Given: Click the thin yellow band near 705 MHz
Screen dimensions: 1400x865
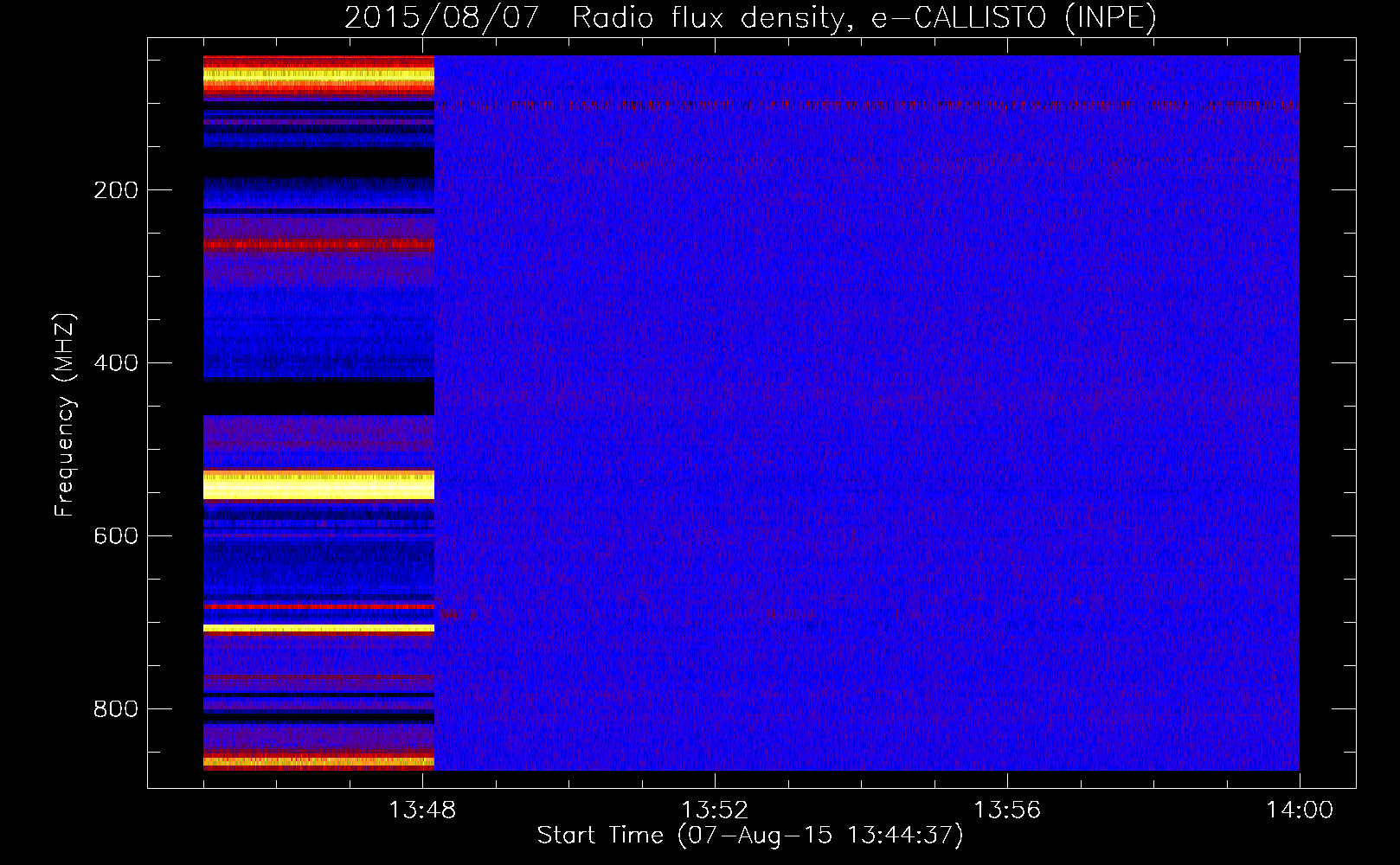Looking at the screenshot, I should (318, 629).
